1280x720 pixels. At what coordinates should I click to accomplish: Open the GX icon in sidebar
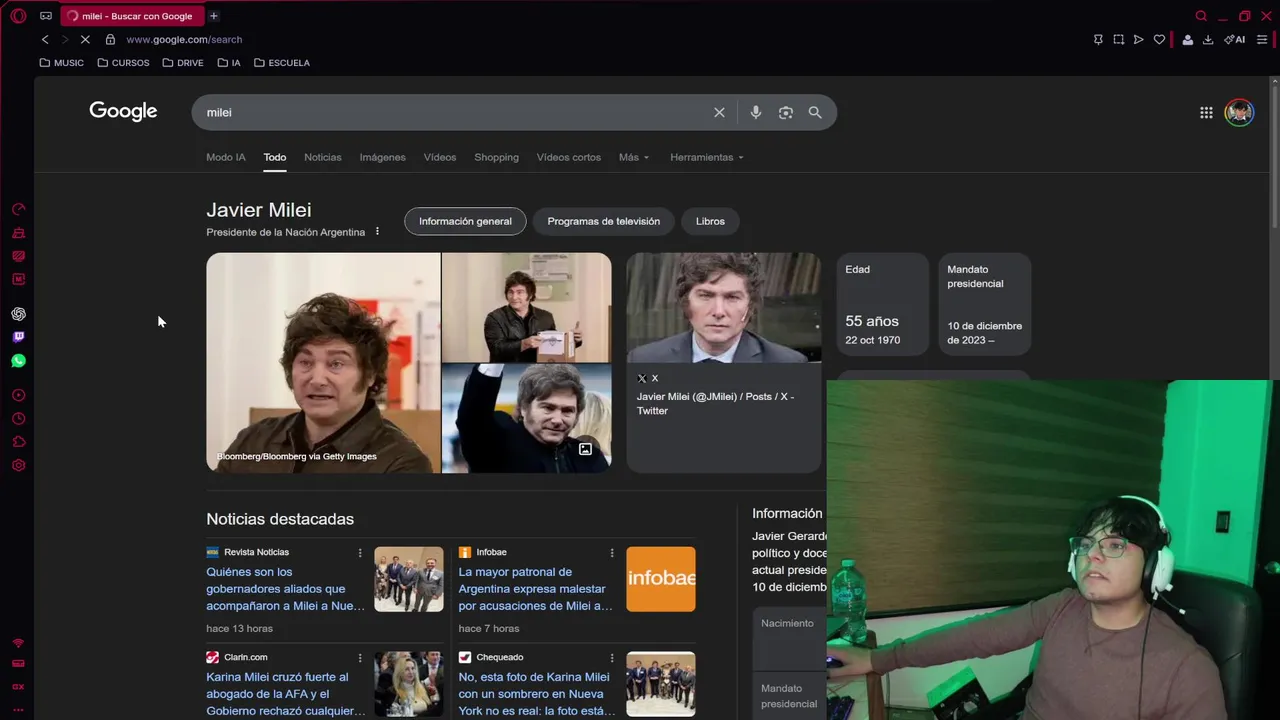(x=18, y=687)
